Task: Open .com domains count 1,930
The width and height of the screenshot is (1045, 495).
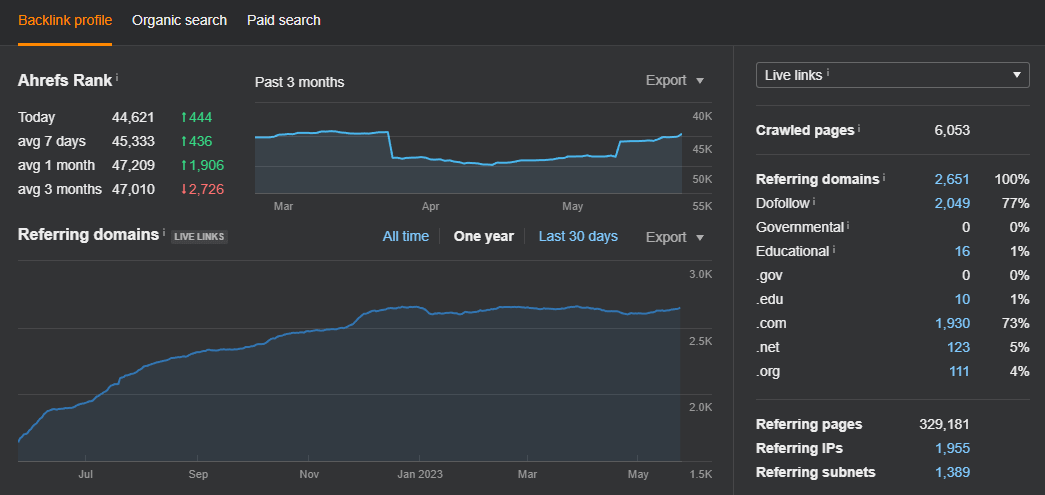Action: point(952,323)
